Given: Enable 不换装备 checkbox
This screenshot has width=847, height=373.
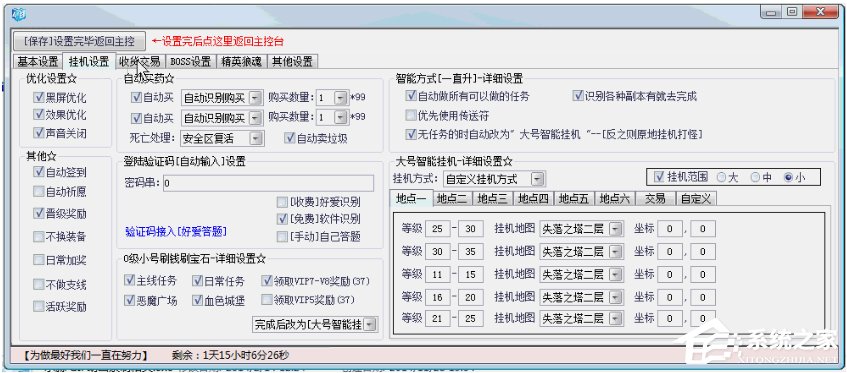Looking at the screenshot, I should (59, 236).
